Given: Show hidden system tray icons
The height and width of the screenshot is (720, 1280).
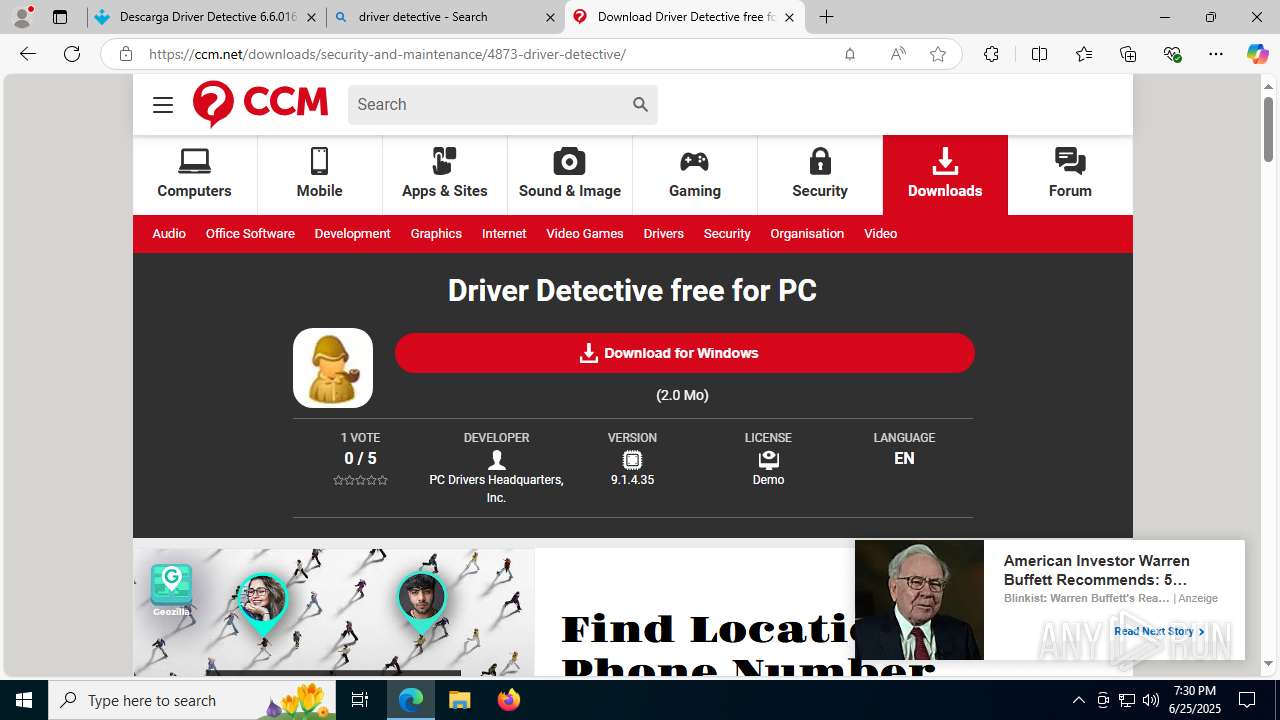Looking at the screenshot, I should point(1078,700).
